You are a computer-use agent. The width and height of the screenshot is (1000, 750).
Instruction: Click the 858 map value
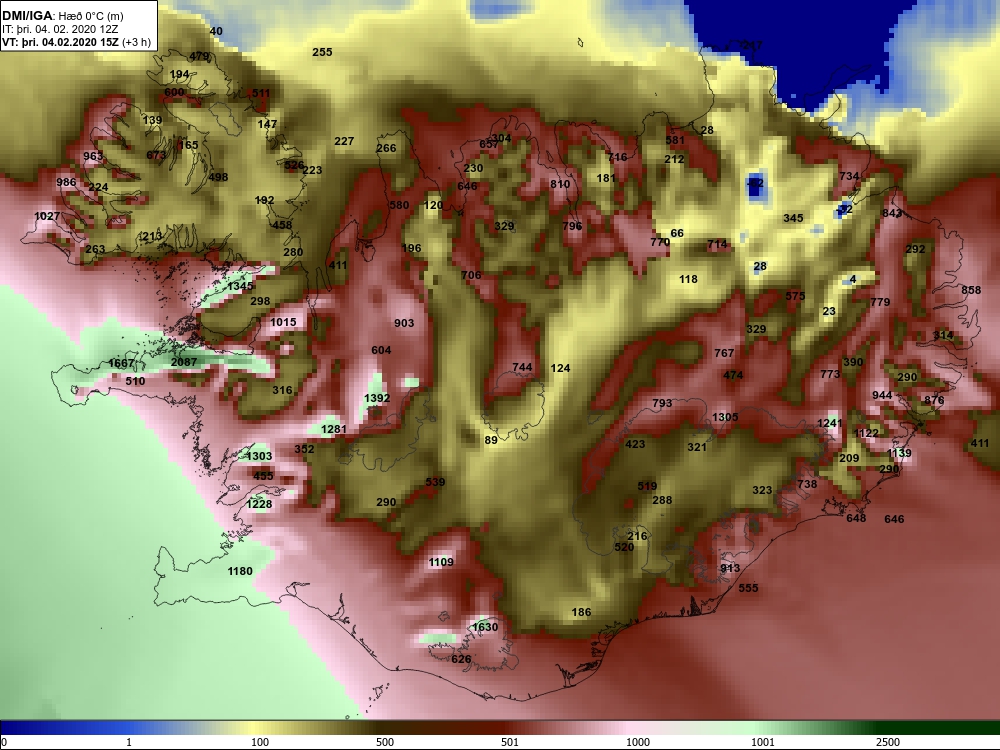pos(971,290)
